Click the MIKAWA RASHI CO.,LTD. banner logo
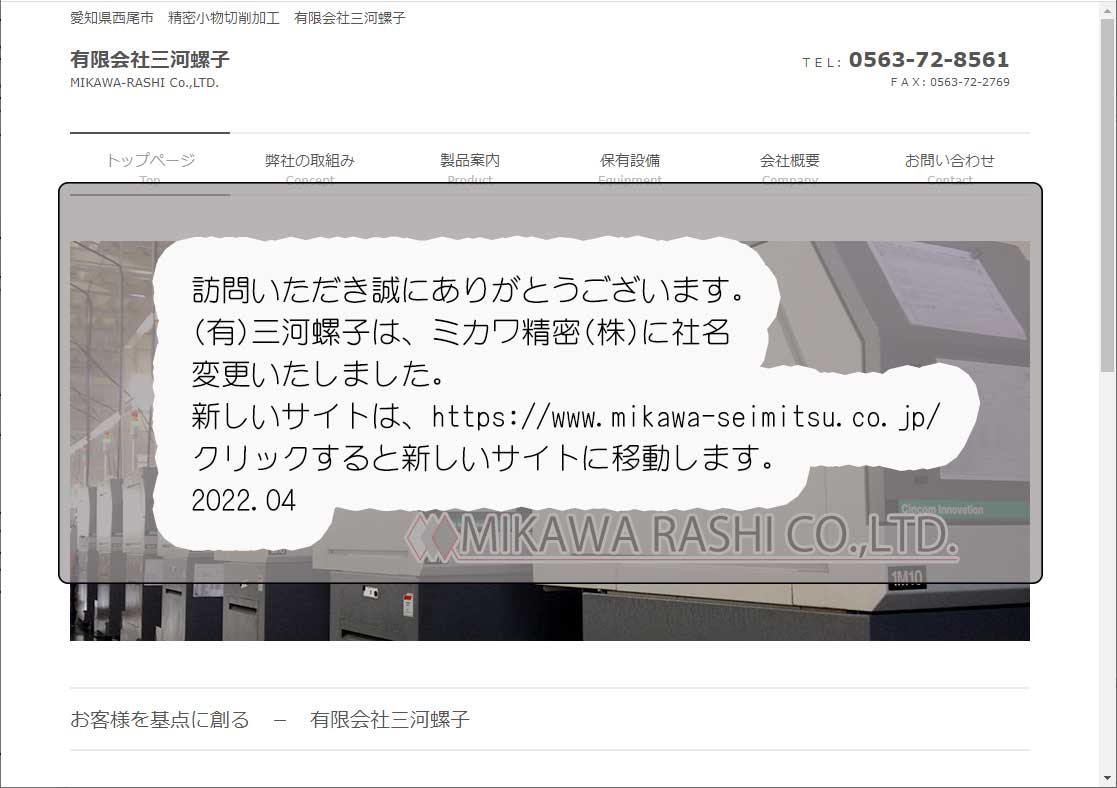The width and height of the screenshot is (1117, 788). 682,536
